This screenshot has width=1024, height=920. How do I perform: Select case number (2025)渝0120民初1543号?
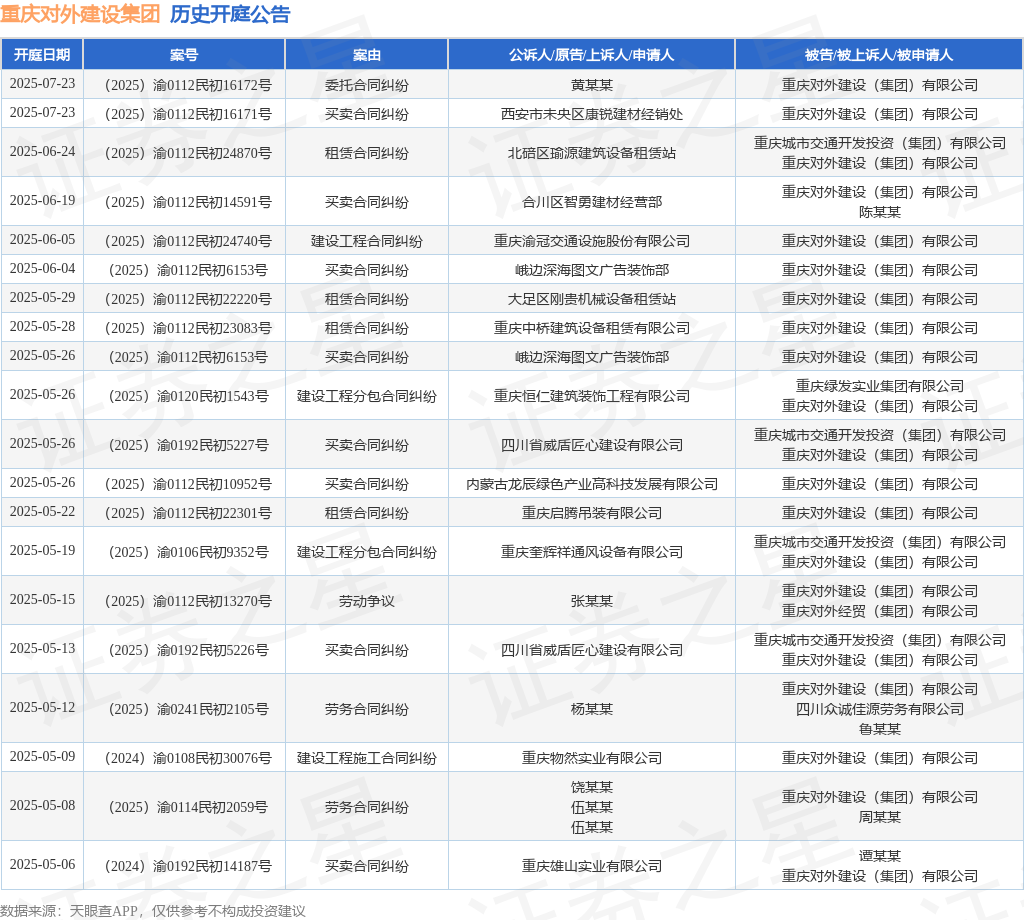pos(188,396)
